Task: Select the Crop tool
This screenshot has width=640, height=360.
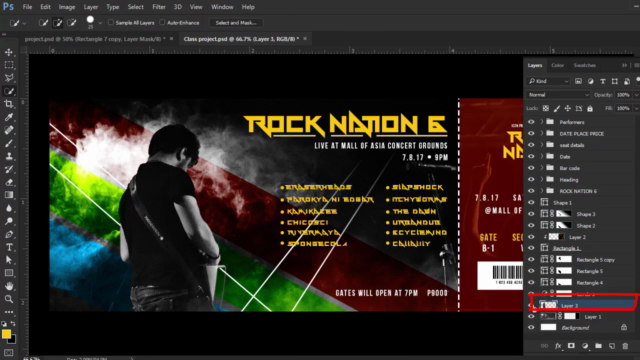Action: [x=9, y=104]
